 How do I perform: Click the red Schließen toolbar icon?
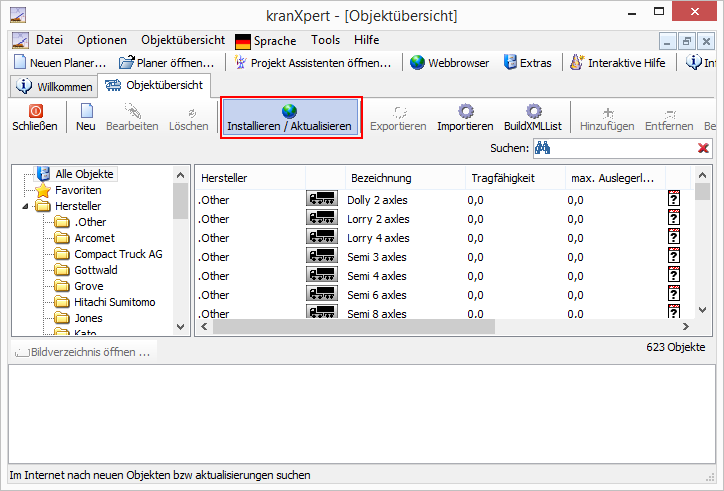tap(35, 111)
